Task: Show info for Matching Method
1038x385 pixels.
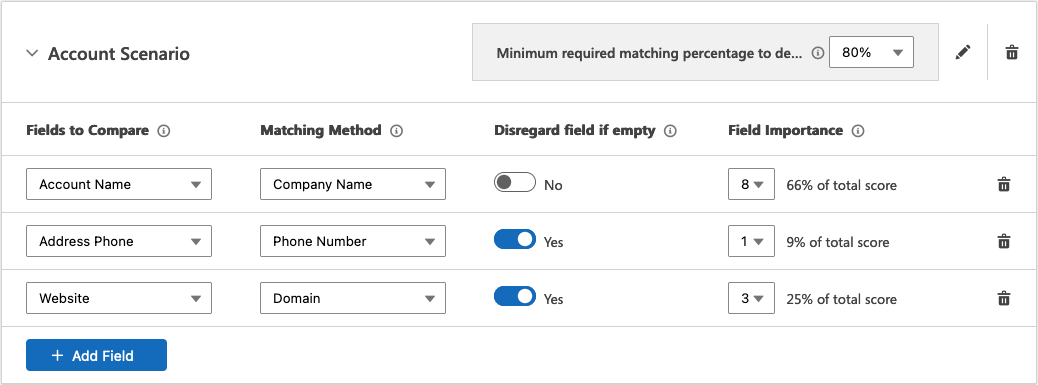Action: click(x=397, y=131)
